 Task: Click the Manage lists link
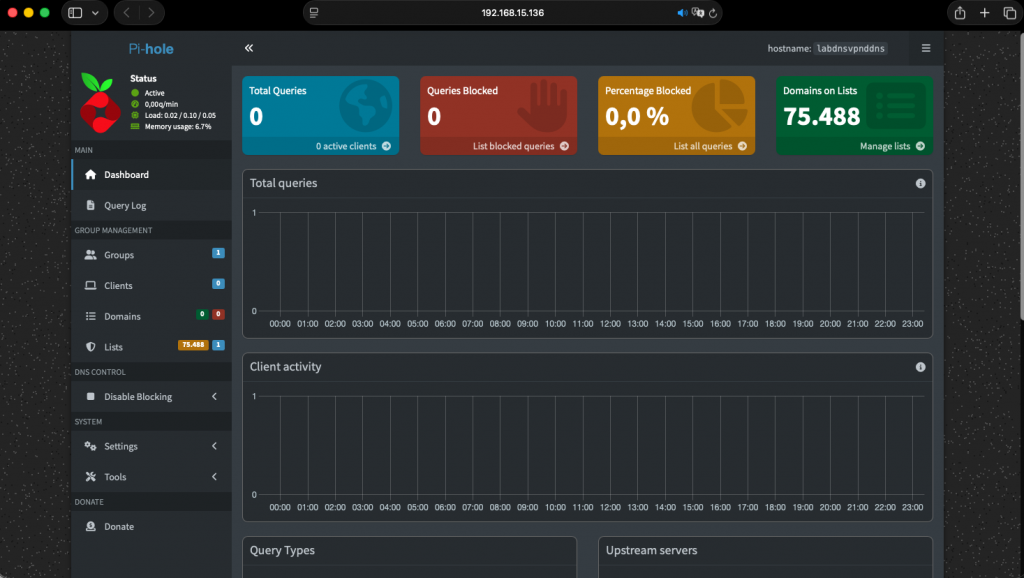pyautogui.click(x=891, y=146)
